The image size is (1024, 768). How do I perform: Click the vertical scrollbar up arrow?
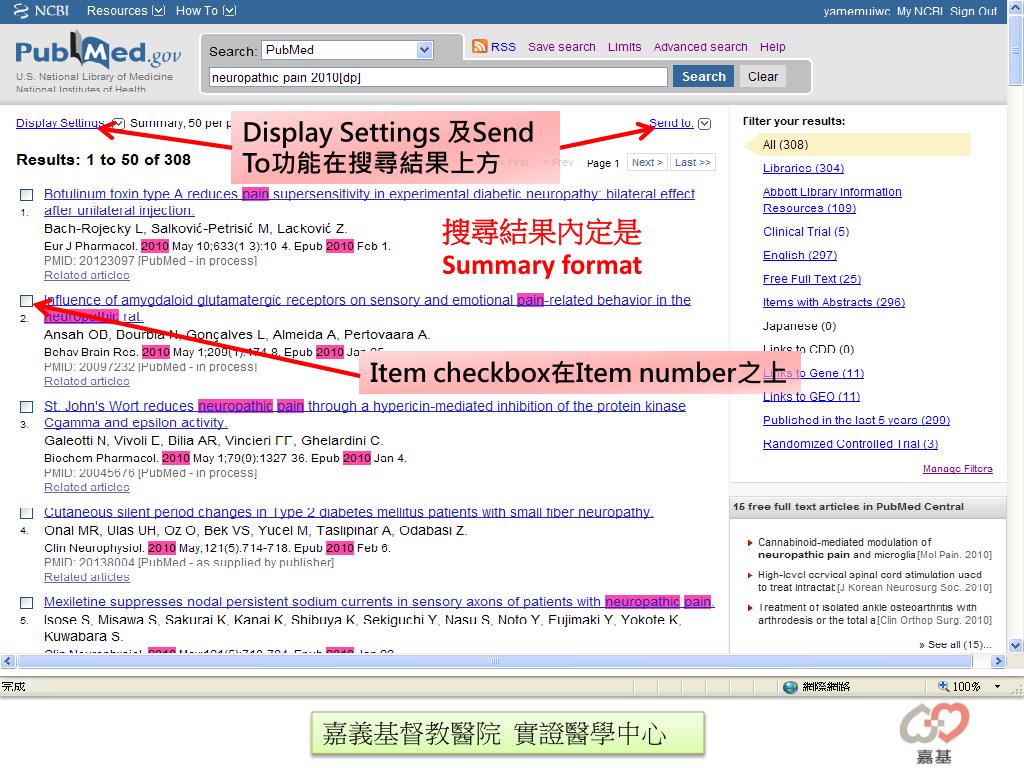(x=1016, y=7)
